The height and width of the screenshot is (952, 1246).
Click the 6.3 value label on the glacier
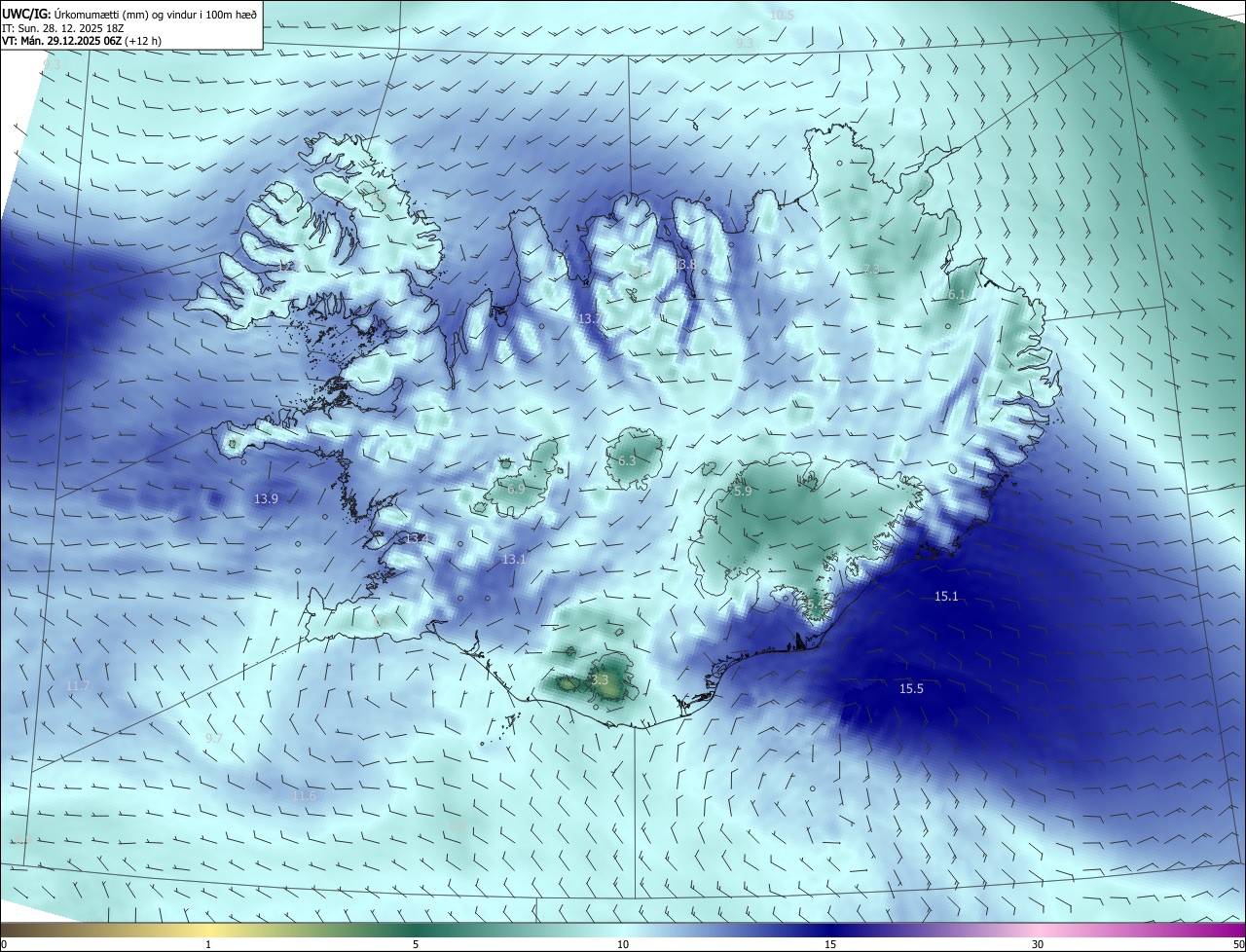(x=627, y=460)
